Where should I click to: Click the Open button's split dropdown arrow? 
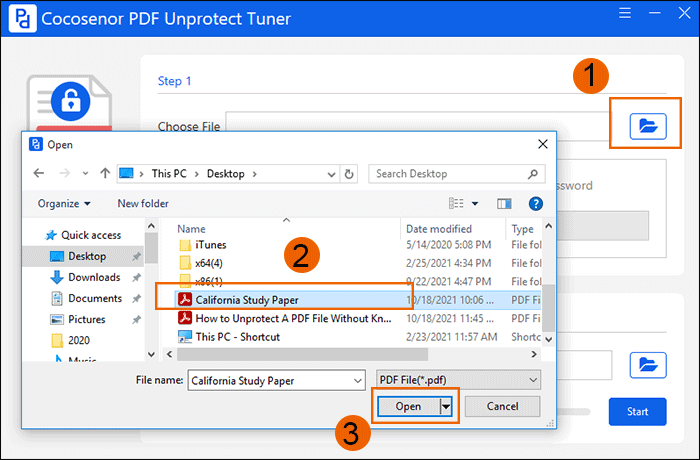pos(446,406)
